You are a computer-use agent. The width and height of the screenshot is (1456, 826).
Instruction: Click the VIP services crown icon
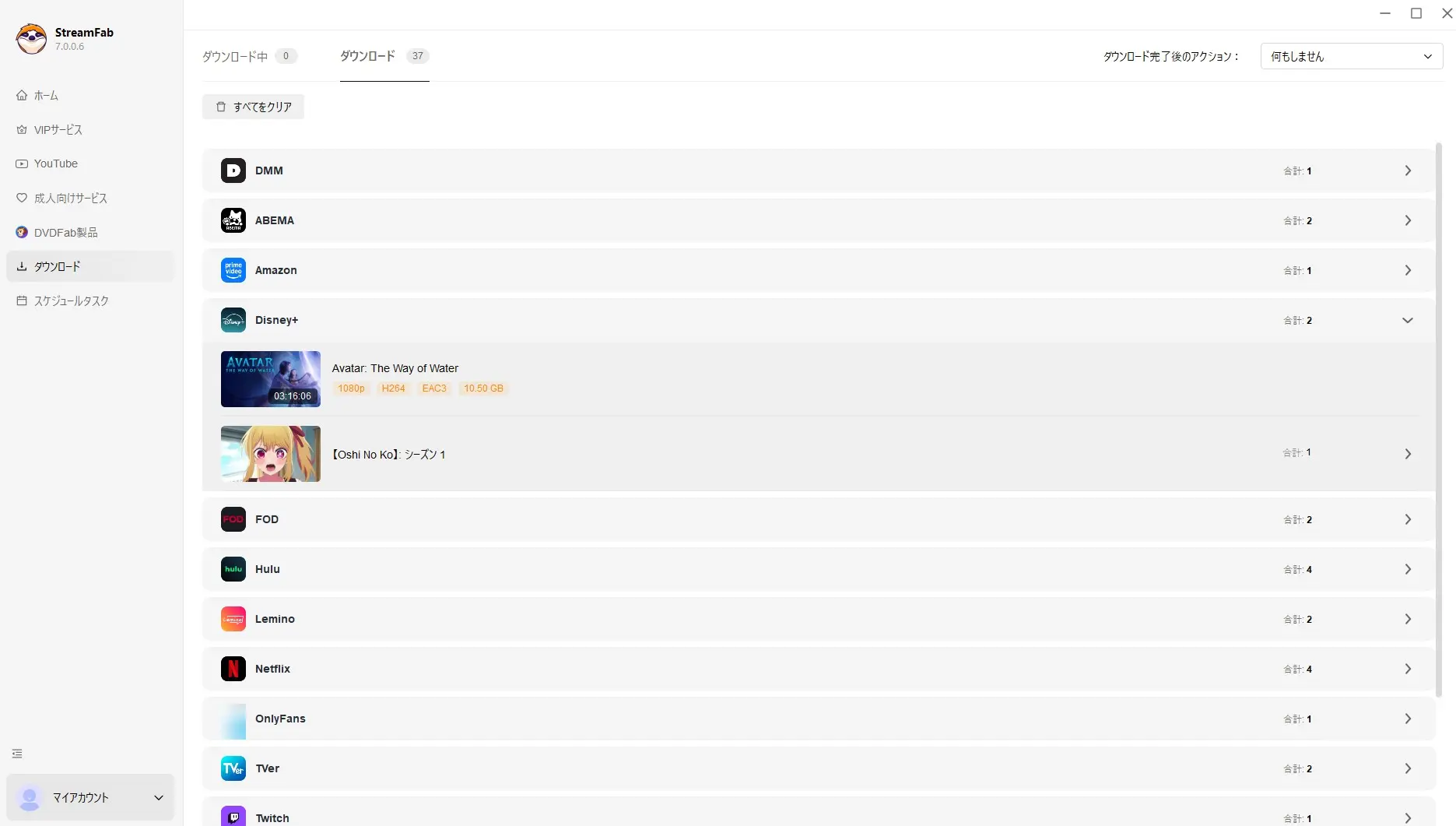point(22,130)
